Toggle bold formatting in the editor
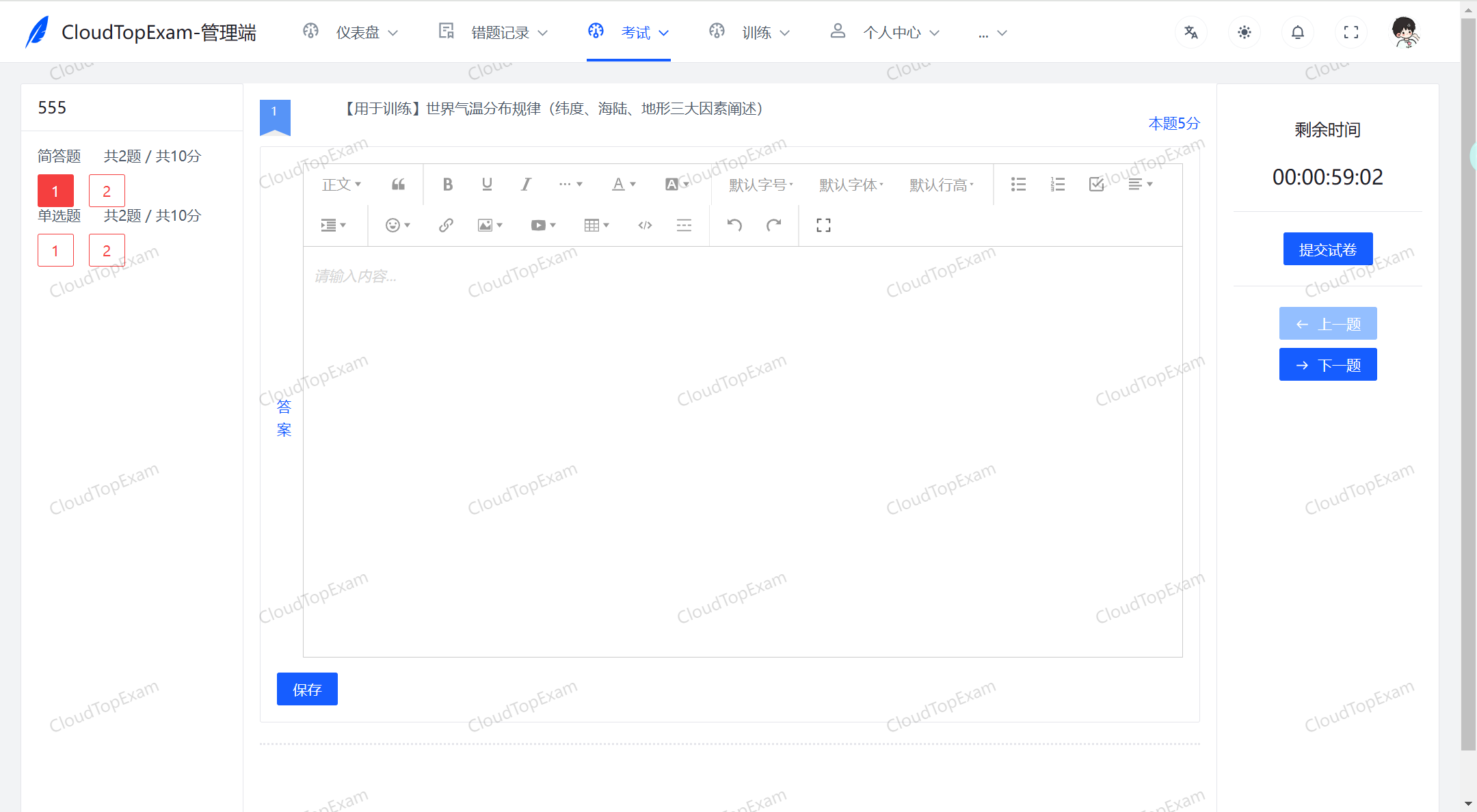 click(x=448, y=184)
